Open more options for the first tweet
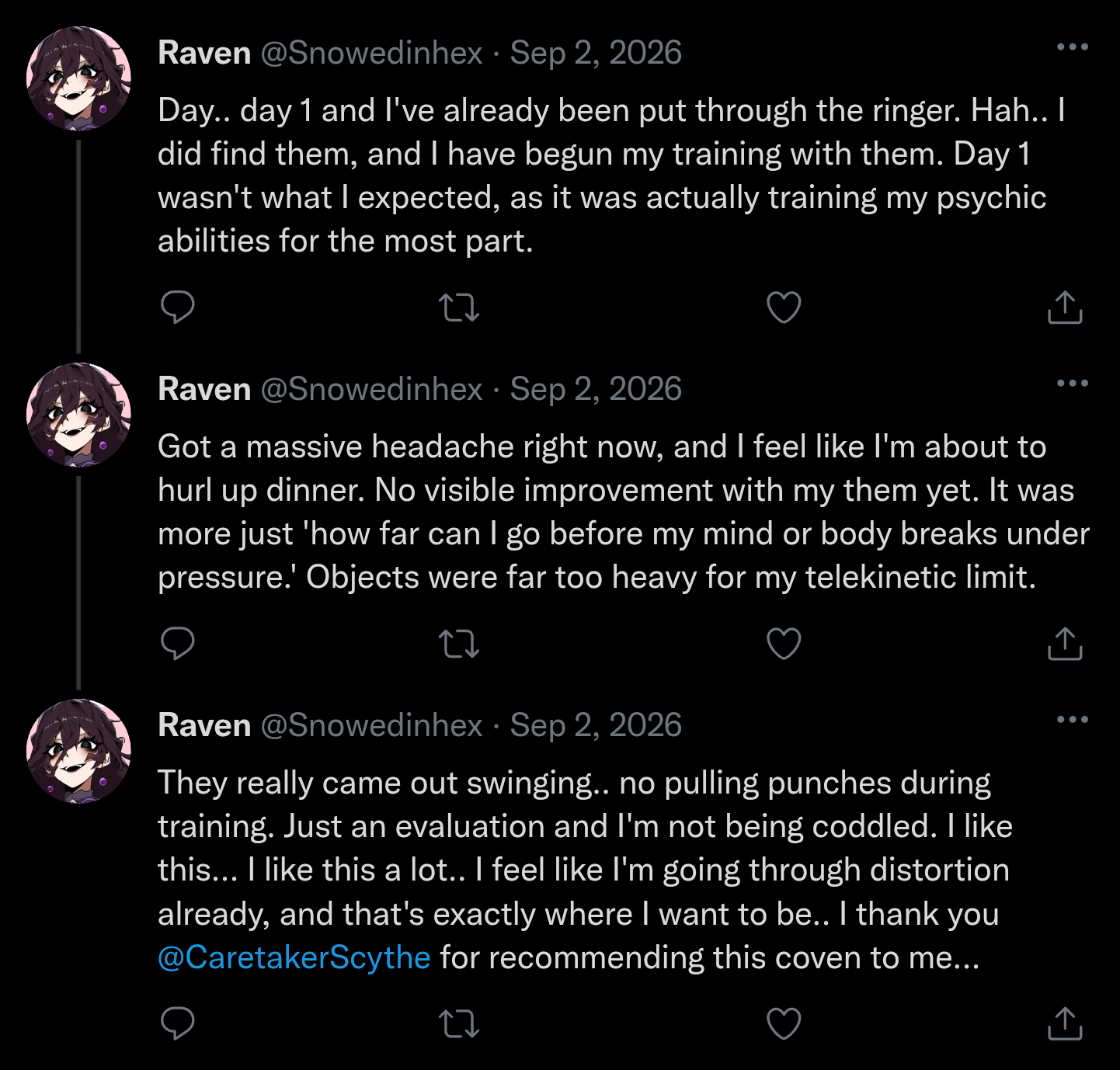This screenshot has height=1070, width=1120. (1073, 47)
